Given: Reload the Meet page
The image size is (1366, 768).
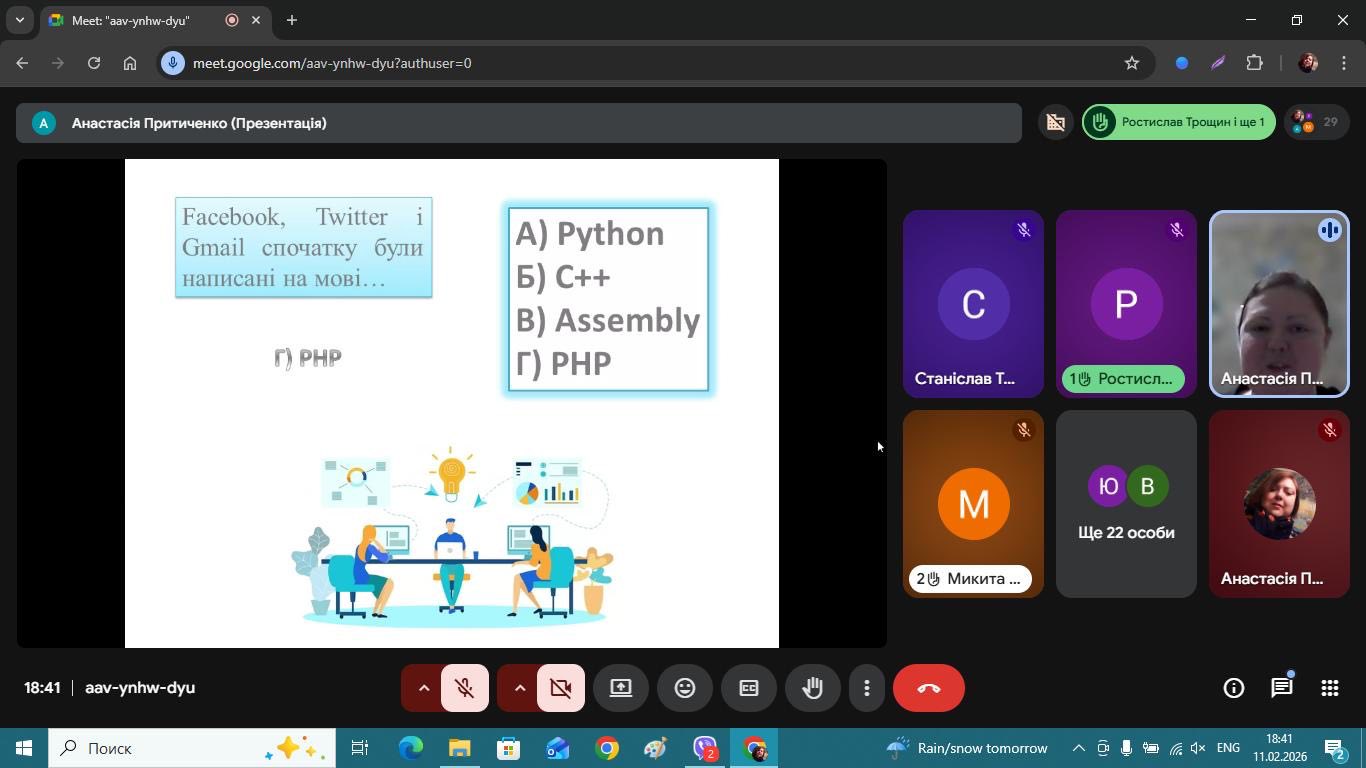Looking at the screenshot, I should pyautogui.click(x=94, y=63).
